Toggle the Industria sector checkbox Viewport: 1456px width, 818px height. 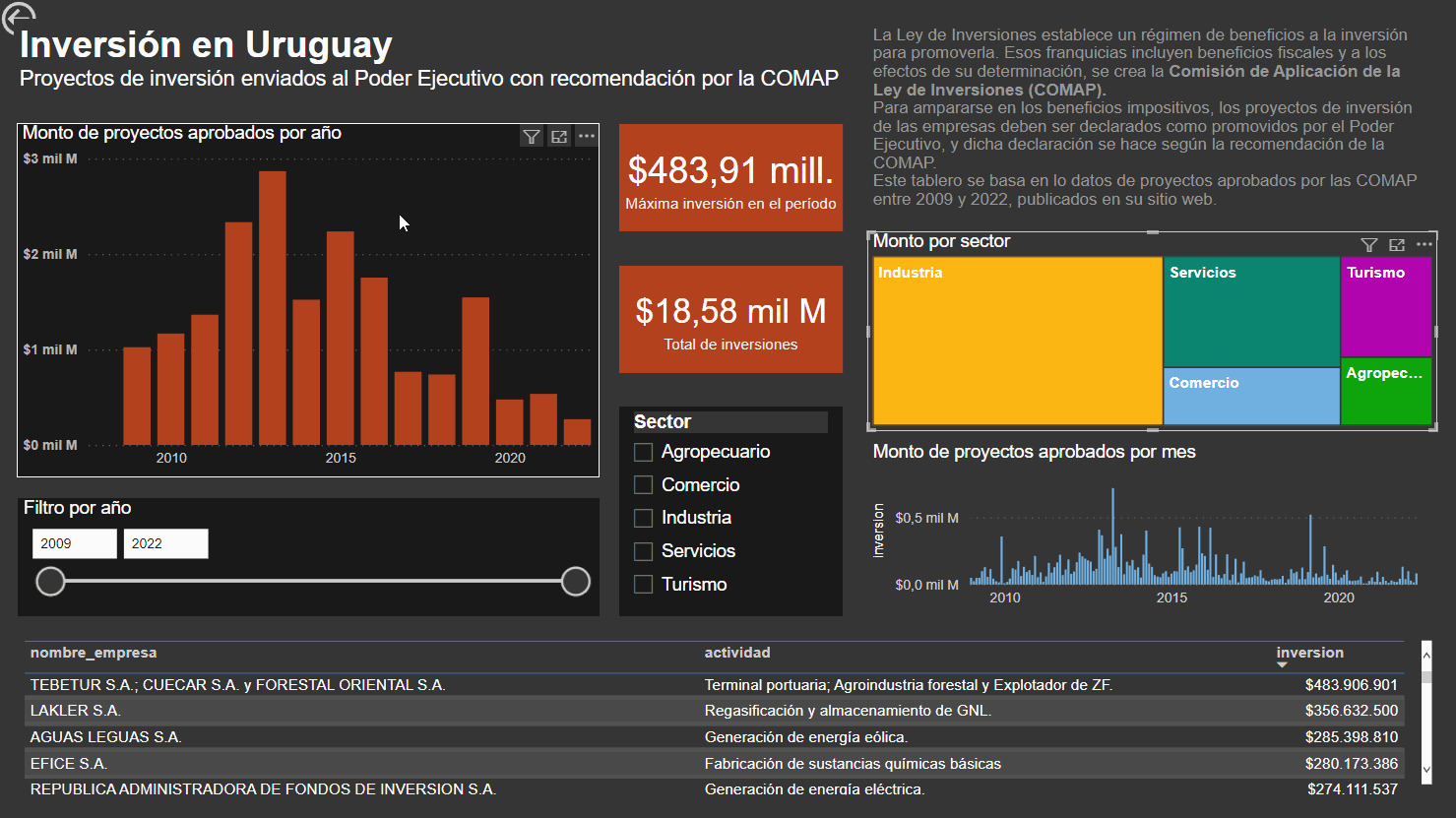click(x=644, y=518)
